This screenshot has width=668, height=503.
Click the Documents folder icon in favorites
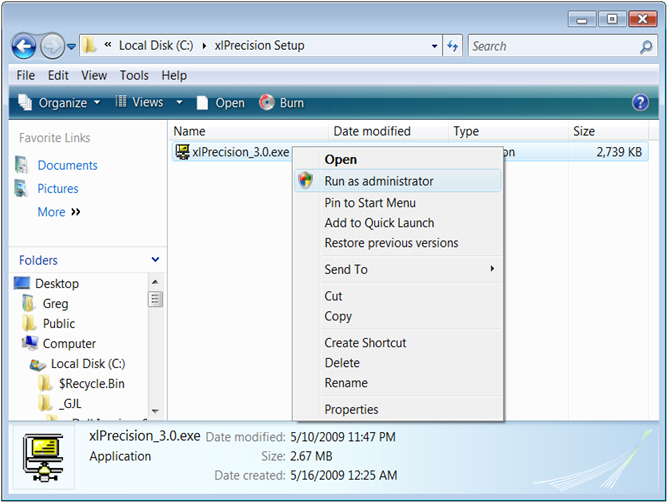pyautogui.click(x=21, y=165)
